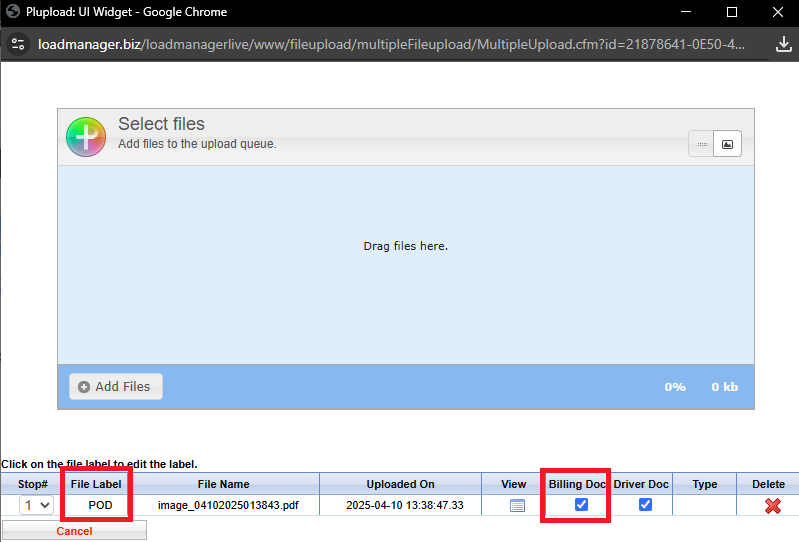Click the Uploaded On column header
The width and height of the screenshot is (799, 542).
click(x=400, y=484)
